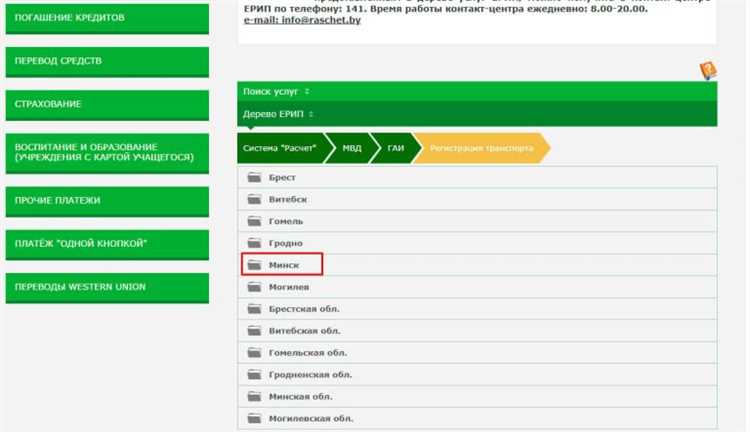This screenshot has height=432, width=750.
Task: Go to the ГАИ breadcrumb
Action: coord(396,148)
